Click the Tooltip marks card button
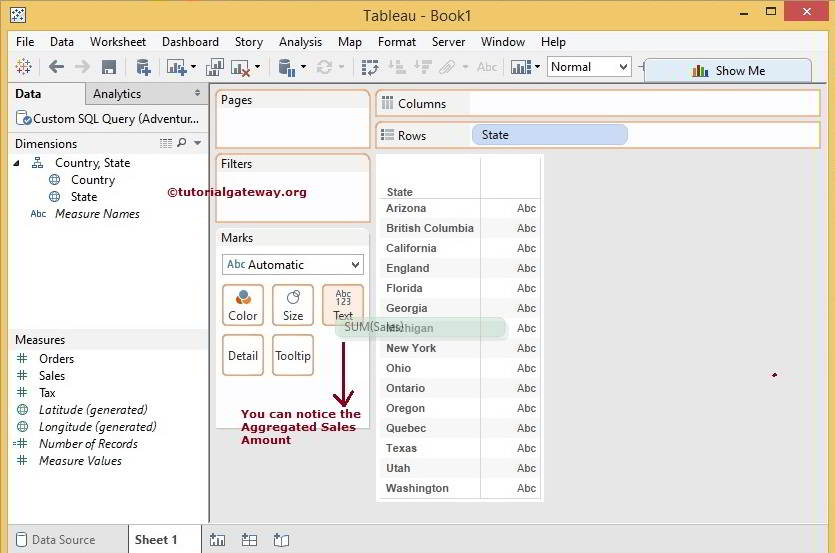 (x=293, y=355)
